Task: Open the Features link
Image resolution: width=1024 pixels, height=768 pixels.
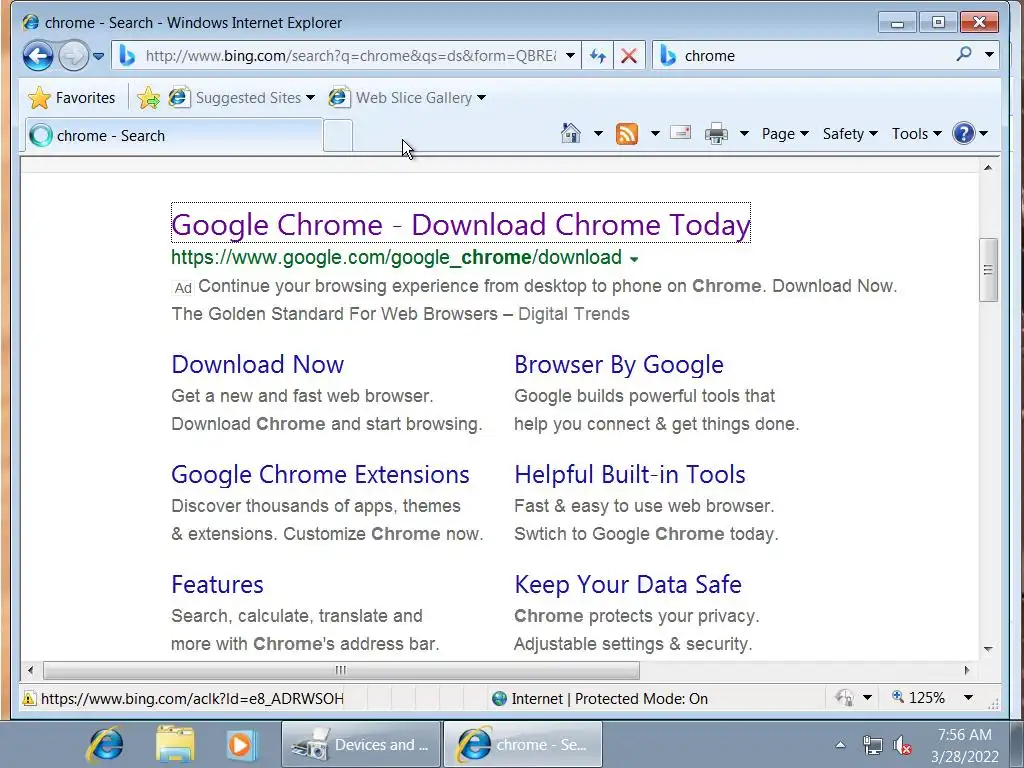Action: pyautogui.click(x=217, y=584)
